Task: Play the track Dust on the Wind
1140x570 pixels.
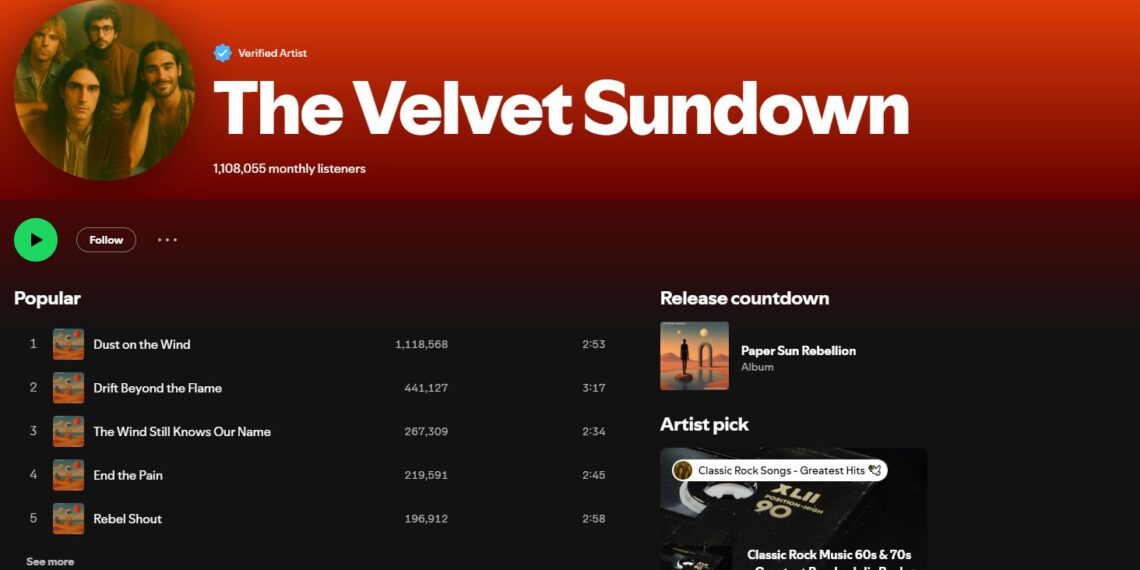Action: (142, 344)
